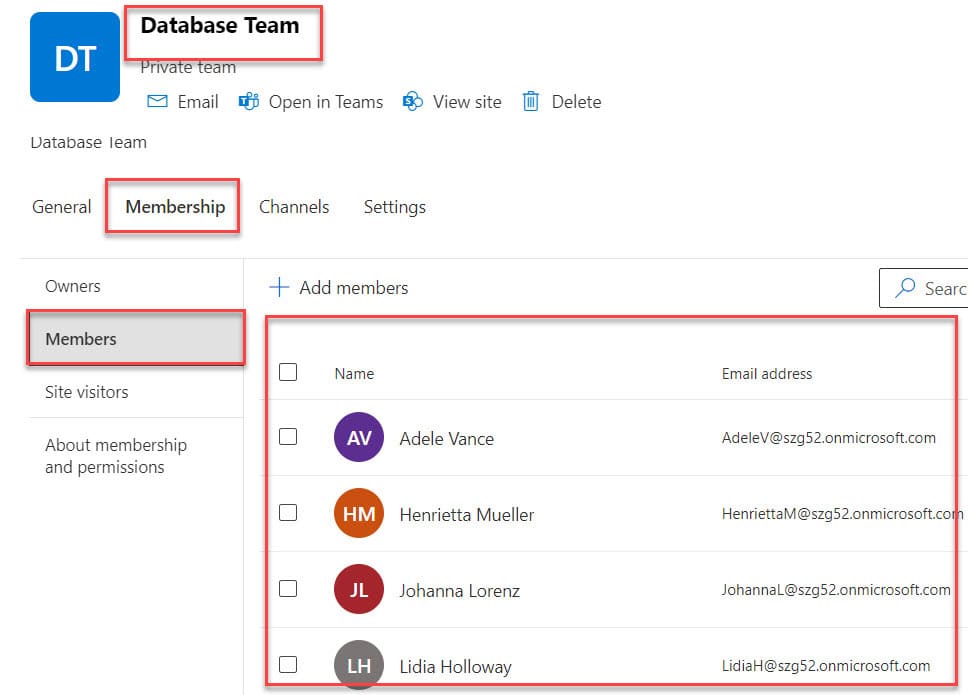This screenshot has width=968, height=695.
Task: Switch to the Channels tab
Action: point(294,207)
